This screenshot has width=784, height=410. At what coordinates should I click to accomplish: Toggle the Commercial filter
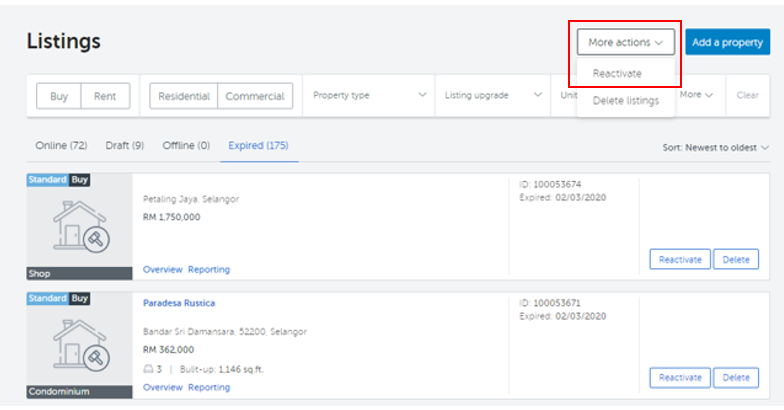click(x=255, y=96)
